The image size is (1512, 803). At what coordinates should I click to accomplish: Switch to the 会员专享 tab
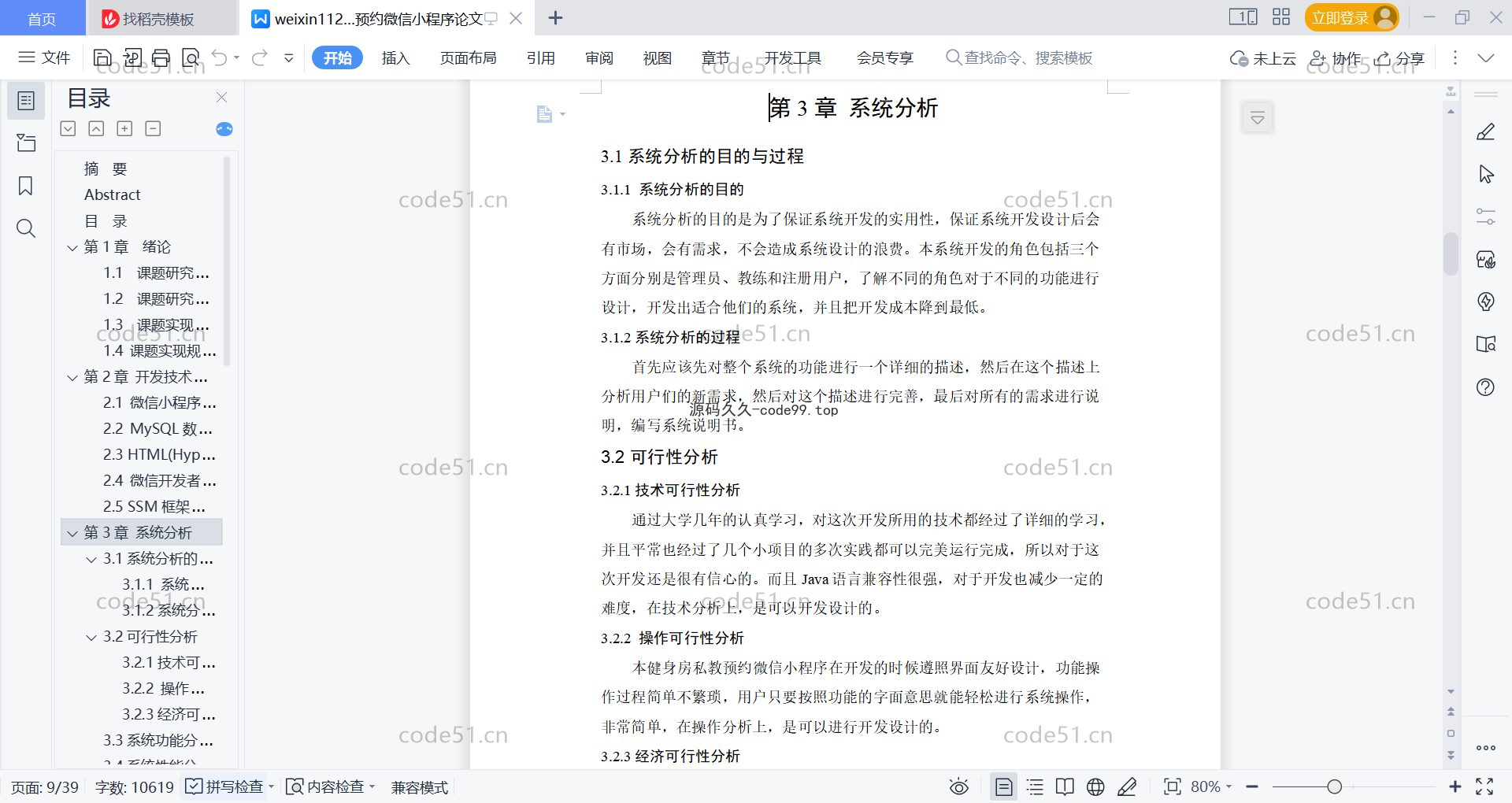(x=885, y=57)
